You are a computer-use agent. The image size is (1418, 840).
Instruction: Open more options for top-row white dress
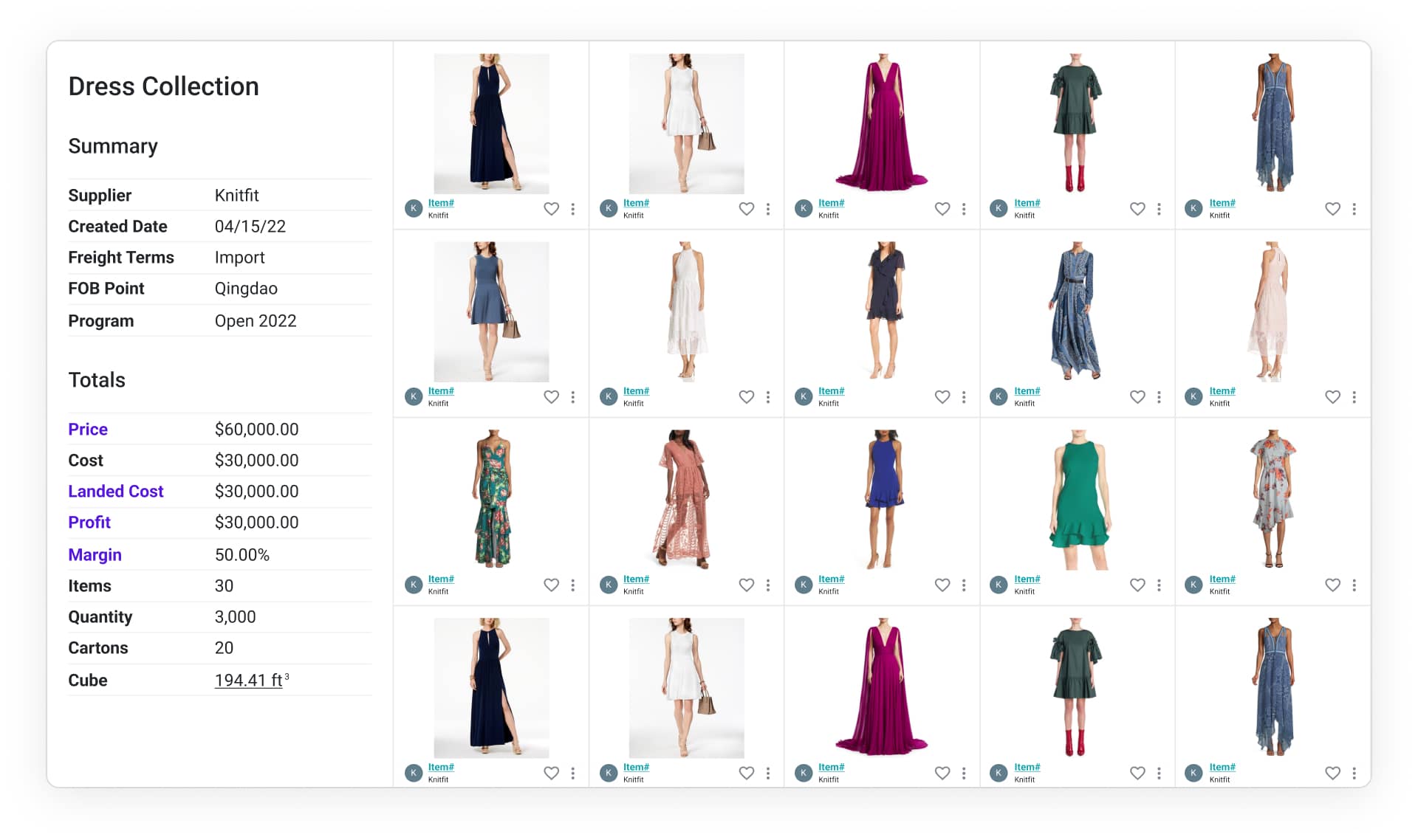point(768,209)
